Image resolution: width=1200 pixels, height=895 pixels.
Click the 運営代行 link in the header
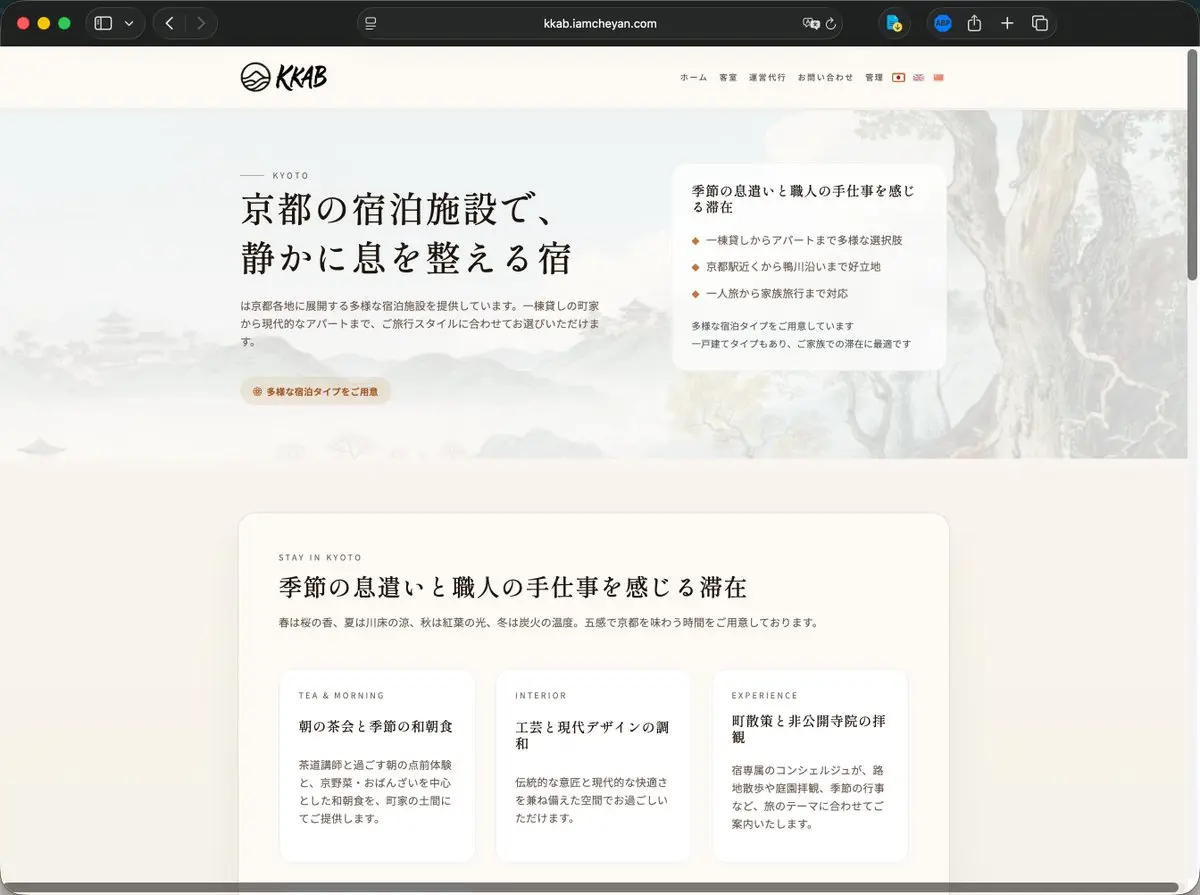click(x=767, y=77)
